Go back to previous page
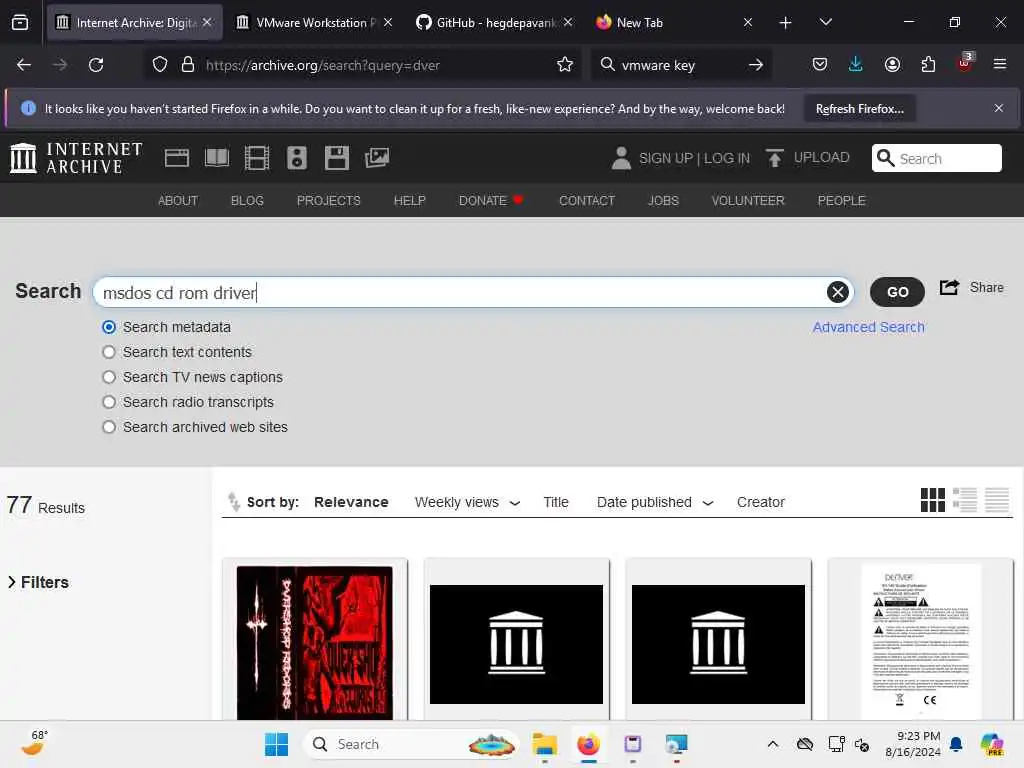1024x768 pixels. pos(24,65)
